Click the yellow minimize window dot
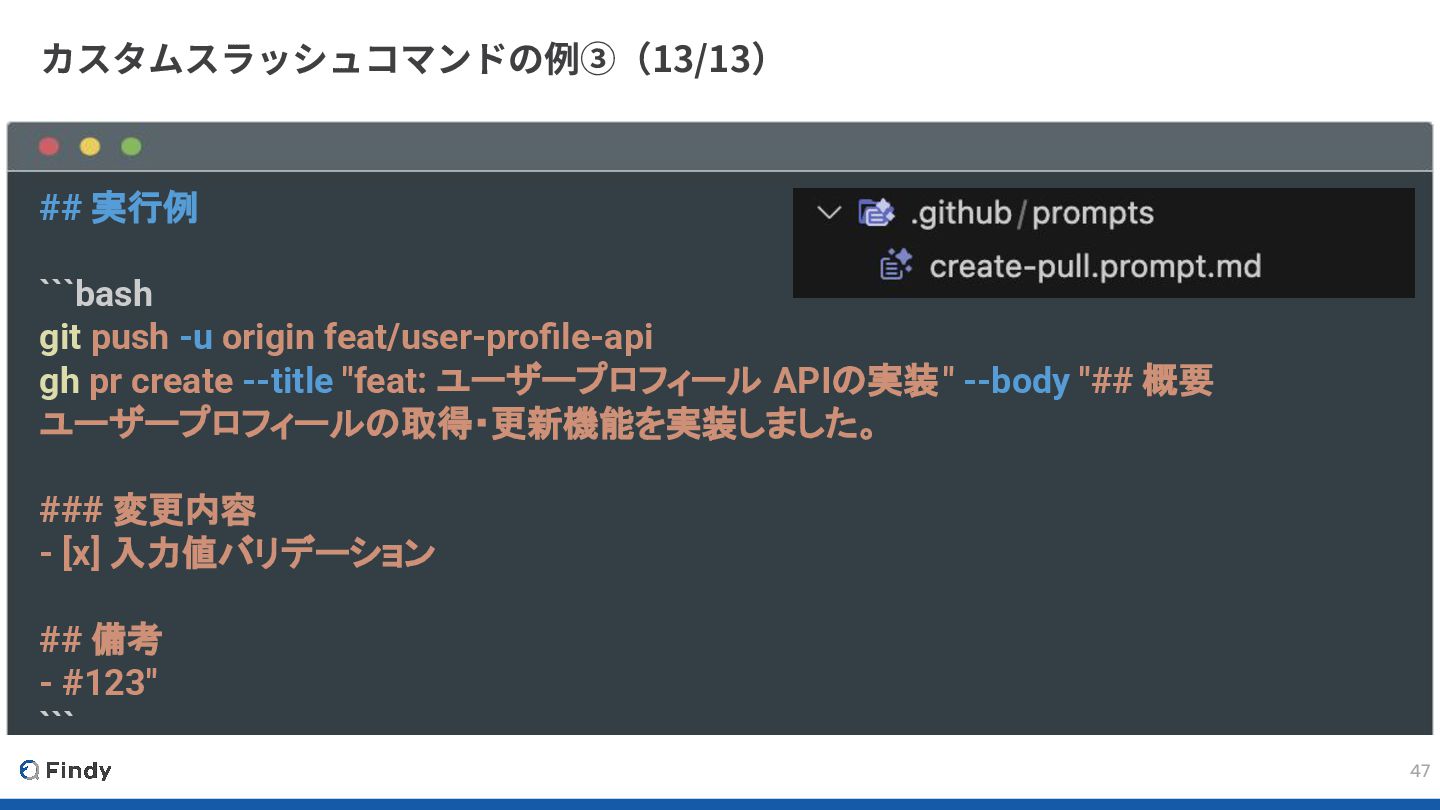The image size is (1440, 810). (90, 147)
